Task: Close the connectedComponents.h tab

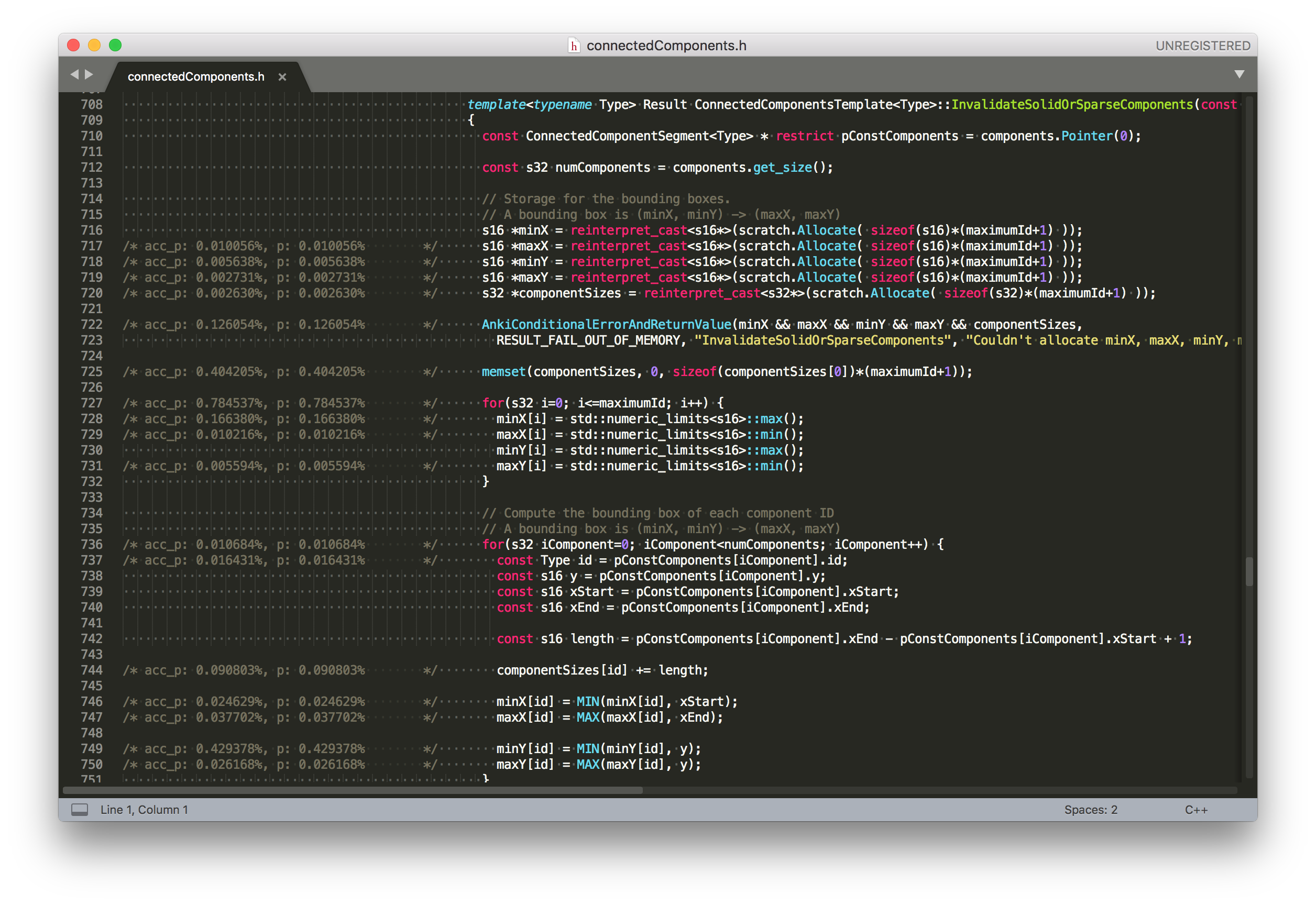Action: pos(282,77)
